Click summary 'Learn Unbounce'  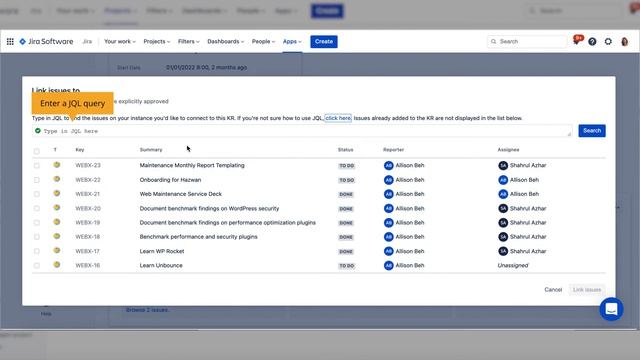161,265
